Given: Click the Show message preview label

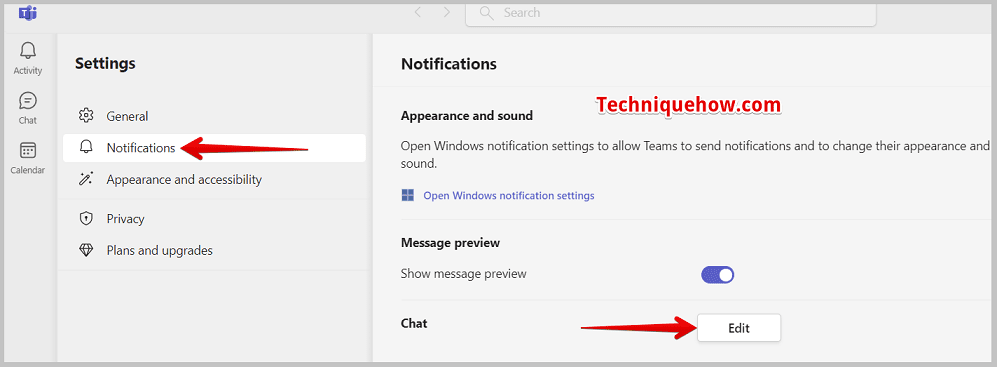Looking at the screenshot, I should click(464, 274).
